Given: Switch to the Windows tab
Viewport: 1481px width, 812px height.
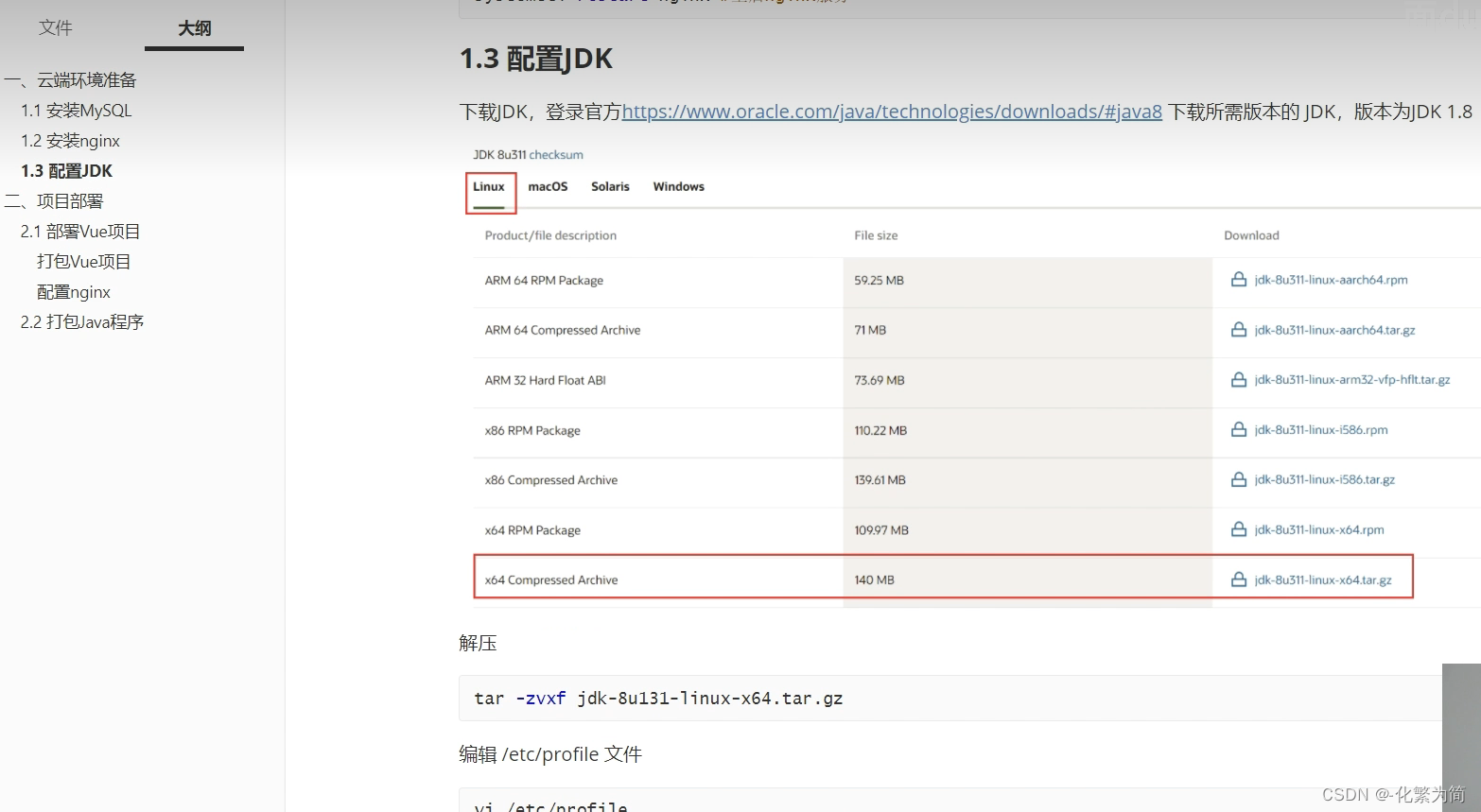Looking at the screenshot, I should pyautogui.click(x=679, y=187).
